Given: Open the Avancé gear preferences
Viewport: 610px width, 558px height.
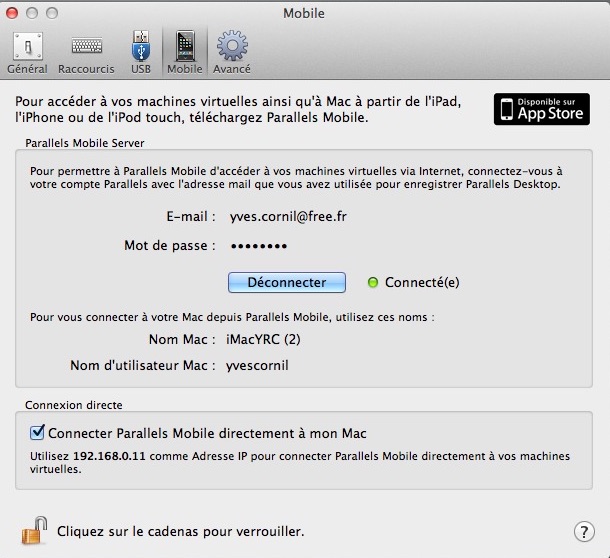Looking at the screenshot, I should (x=232, y=54).
